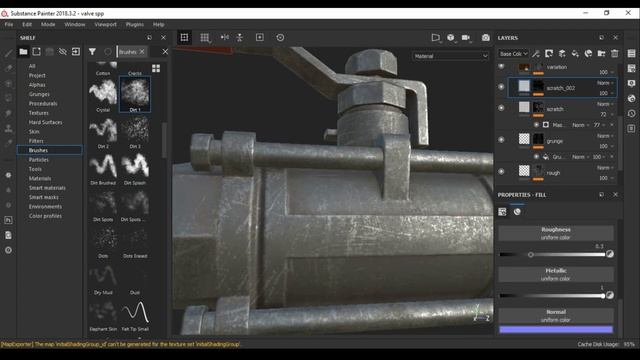Image resolution: width=640 pixels, height=360 pixels.
Task: Open the Base Color channel dropdown
Action: click(x=513, y=53)
